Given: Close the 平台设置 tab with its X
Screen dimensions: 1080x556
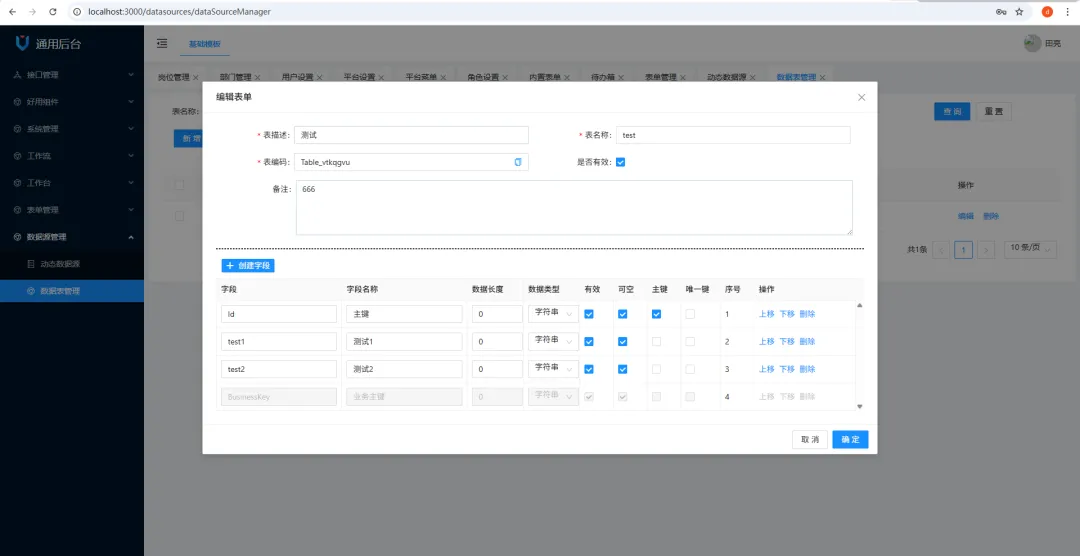Looking at the screenshot, I should click(381, 77).
